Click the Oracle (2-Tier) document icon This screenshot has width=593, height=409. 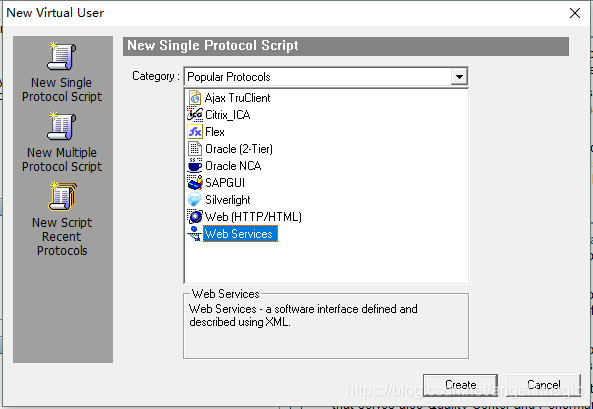click(195, 149)
